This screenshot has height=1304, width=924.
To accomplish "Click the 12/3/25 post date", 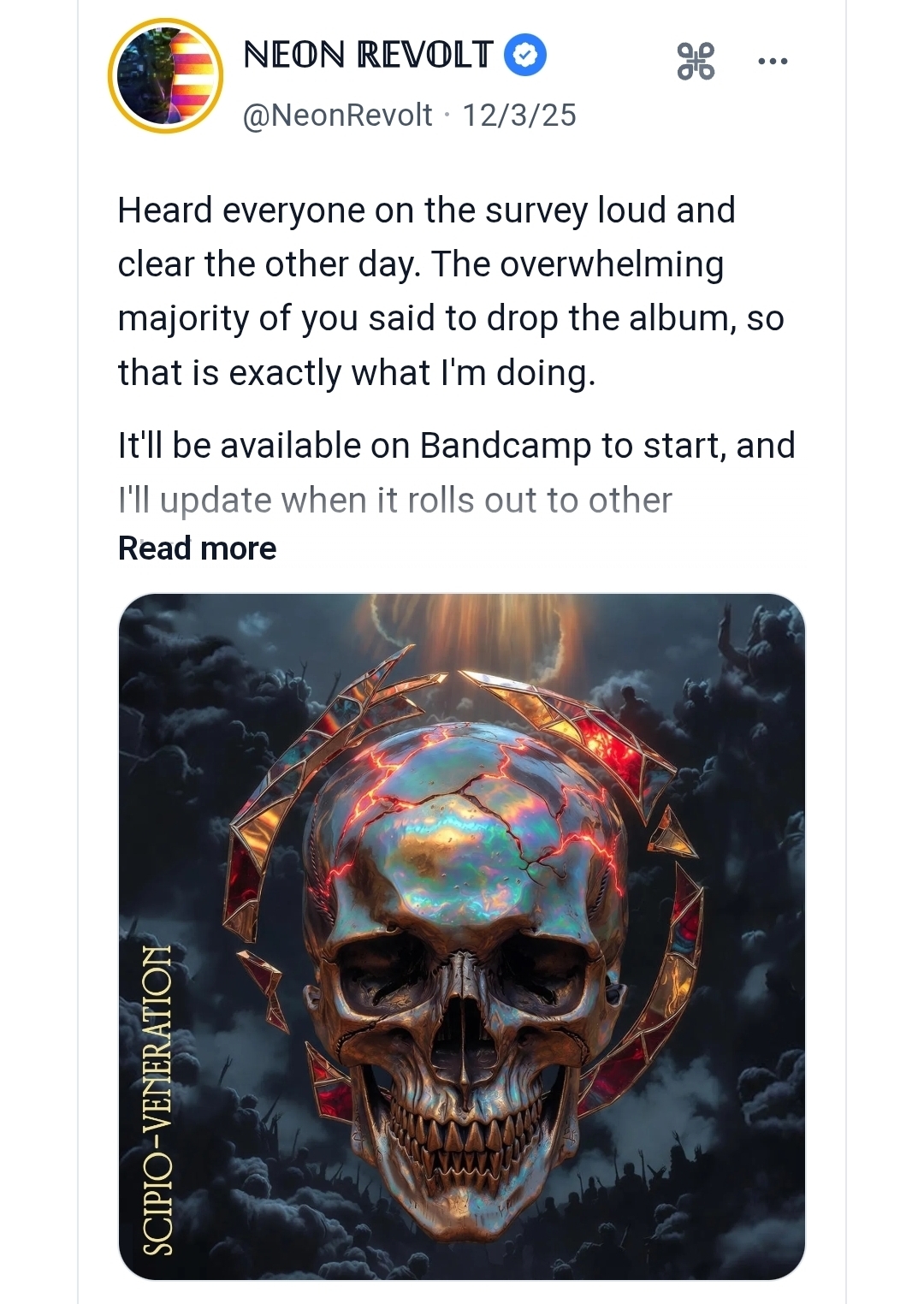I will tap(519, 116).
